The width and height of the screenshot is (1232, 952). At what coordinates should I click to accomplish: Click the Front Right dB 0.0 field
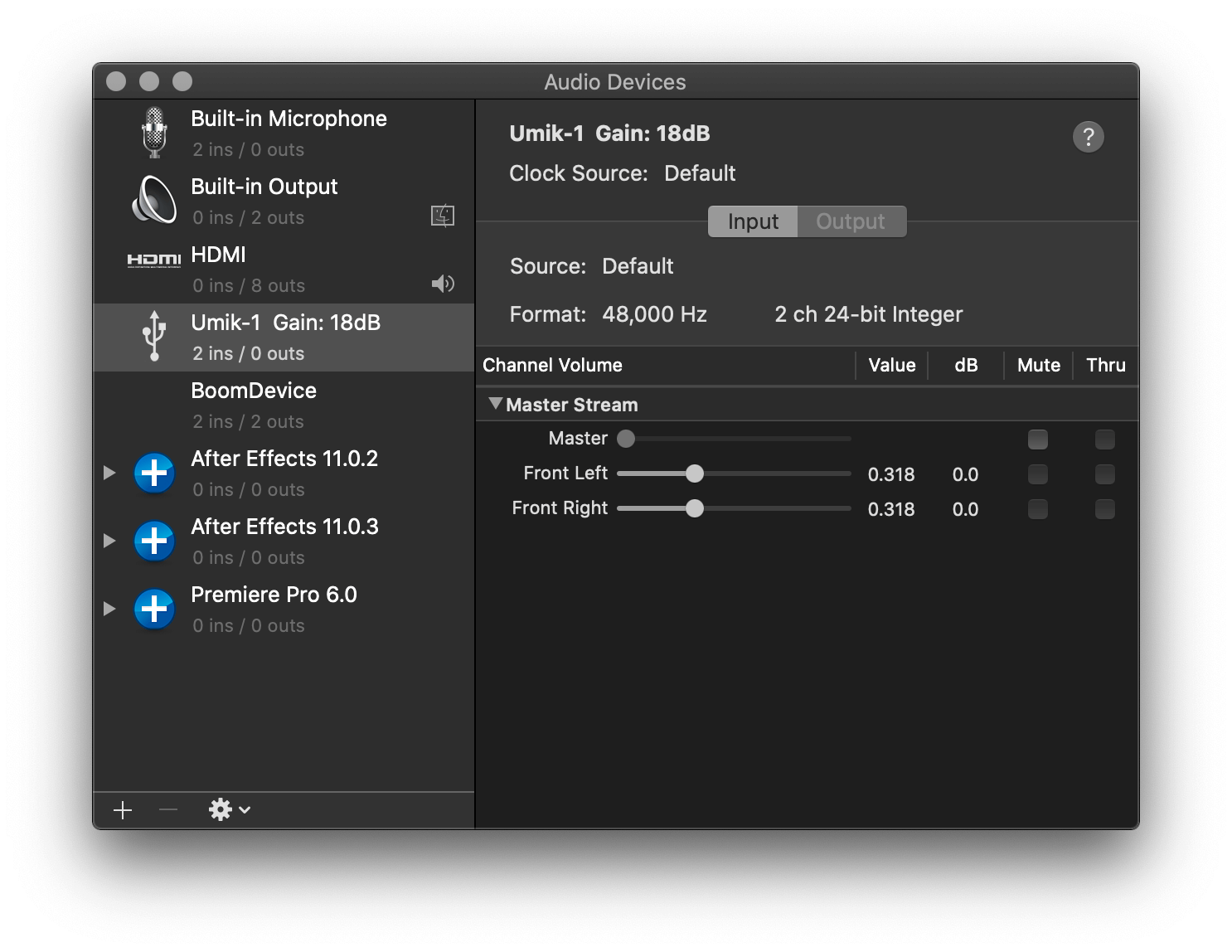[x=965, y=509]
